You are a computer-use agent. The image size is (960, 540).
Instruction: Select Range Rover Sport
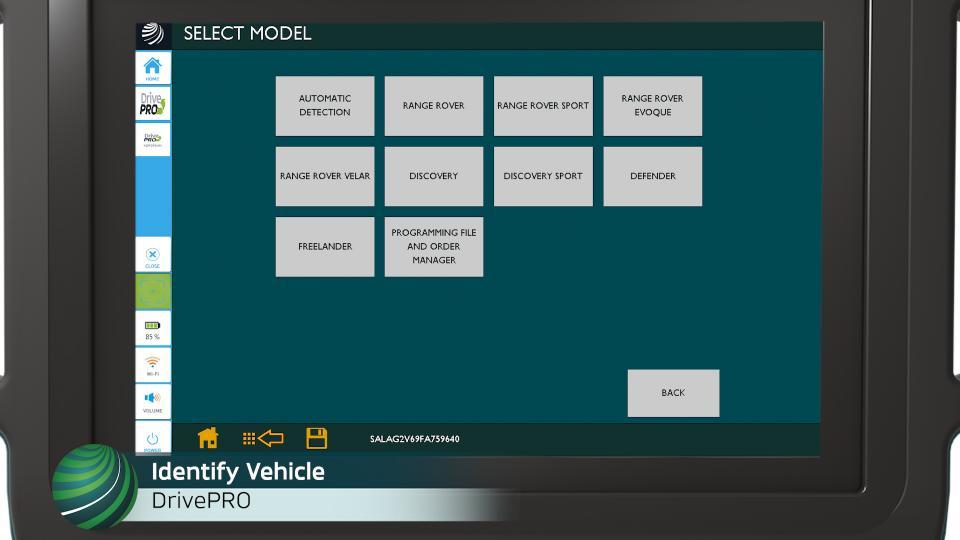coord(543,106)
